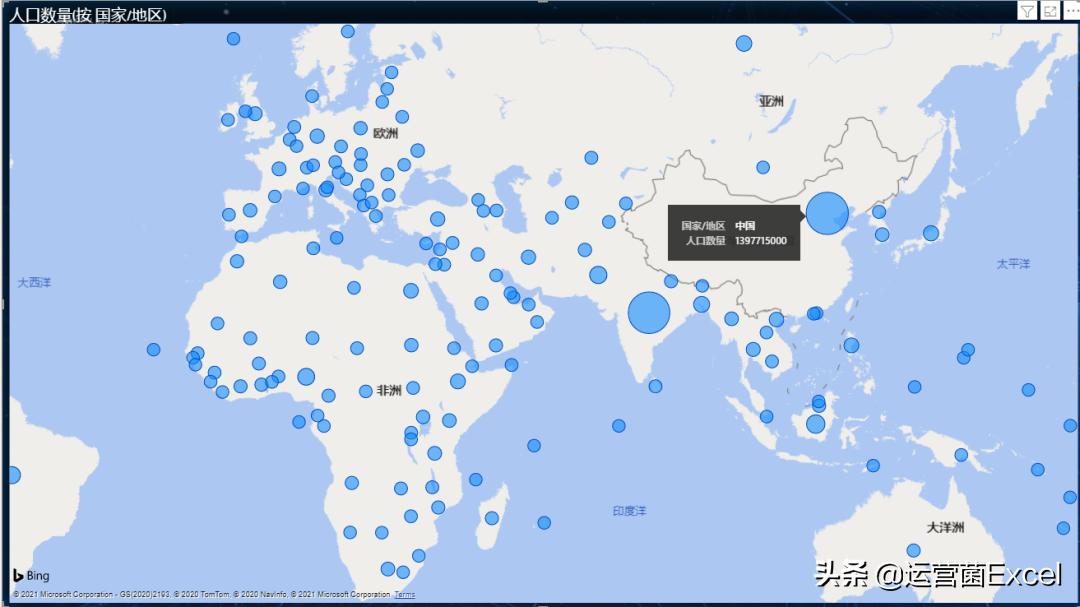
Task: Select the Mongolia bubble north of China
Action: point(763,167)
